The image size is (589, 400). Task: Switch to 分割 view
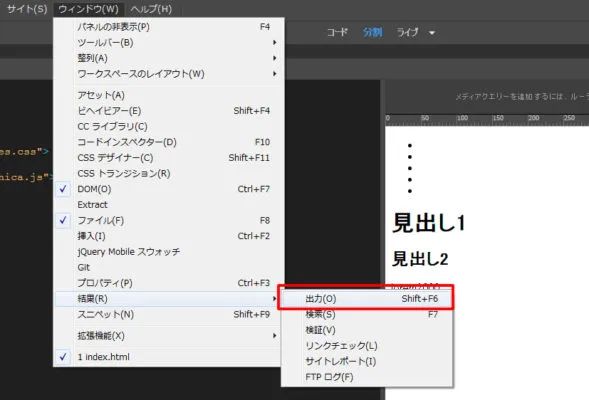pos(372,32)
